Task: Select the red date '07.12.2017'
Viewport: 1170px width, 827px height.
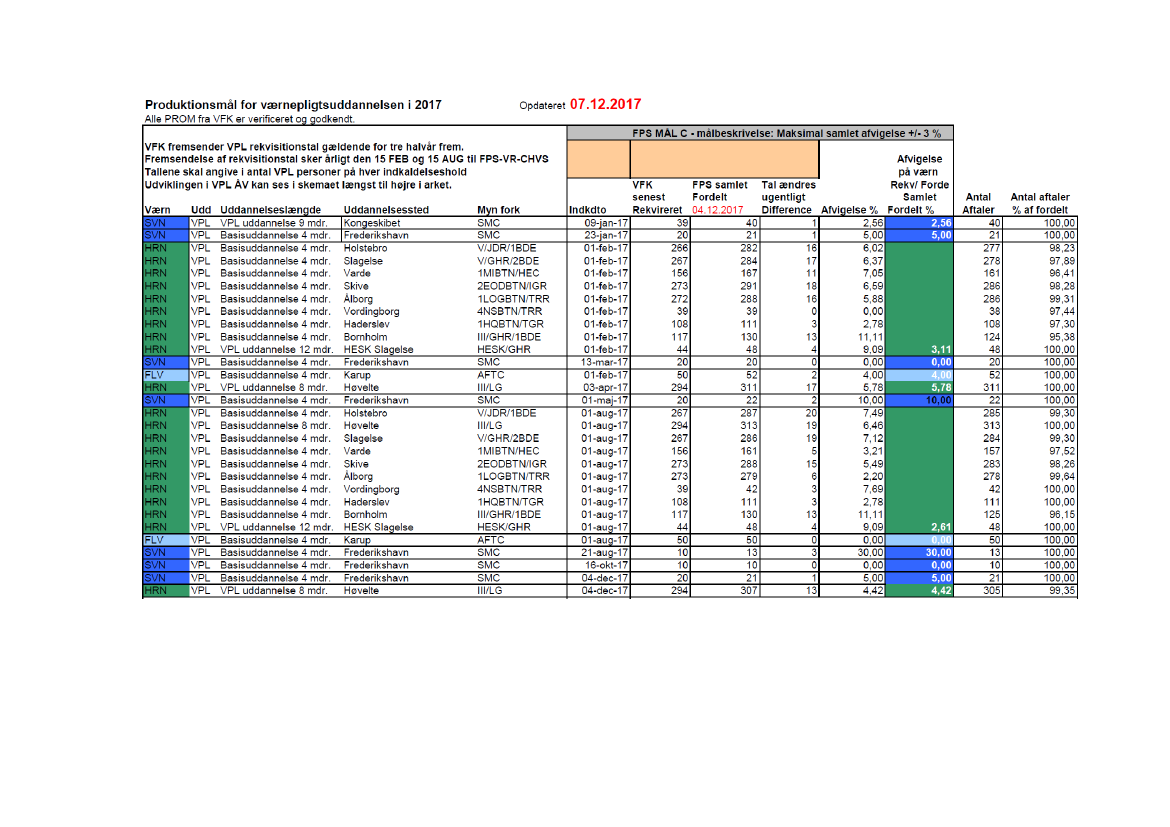Action: coord(605,104)
